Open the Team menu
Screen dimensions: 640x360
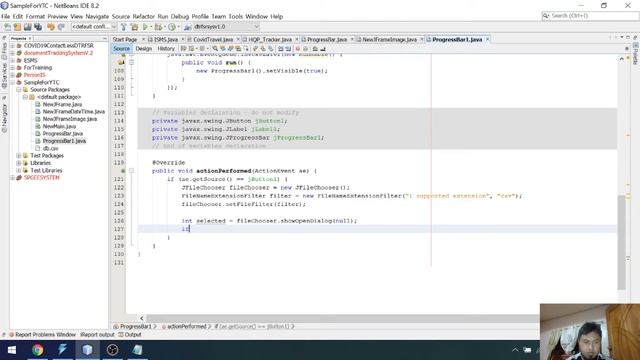click(218, 17)
